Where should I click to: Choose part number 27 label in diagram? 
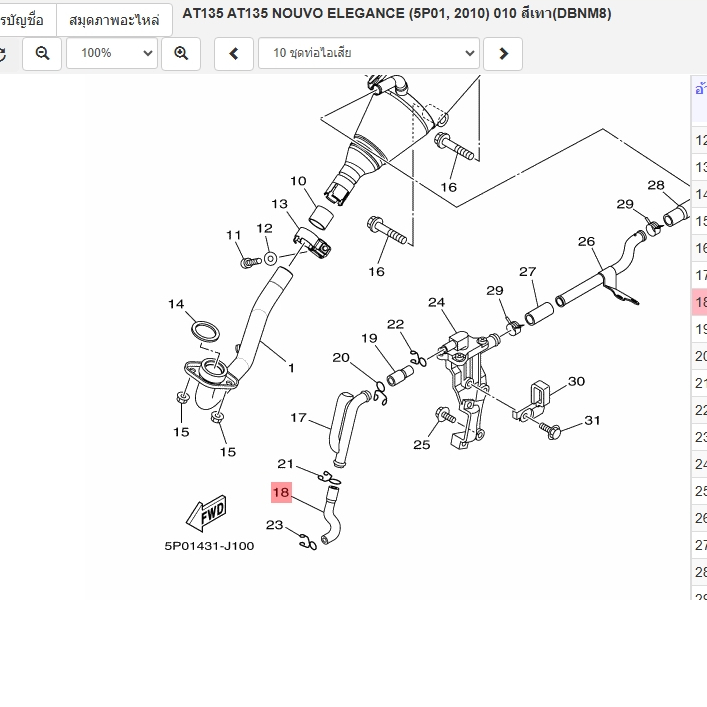pyautogui.click(x=527, y=271)
